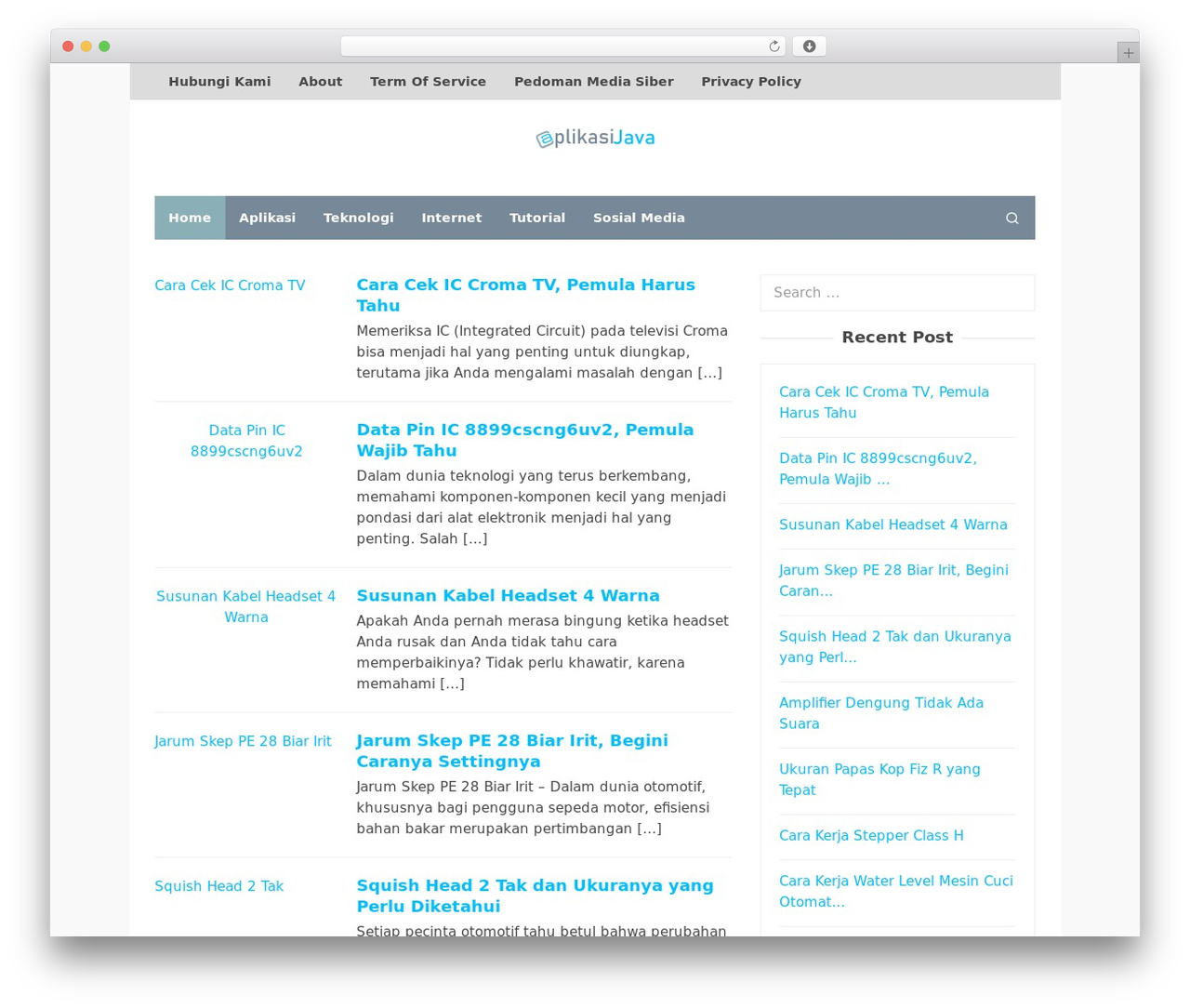This screenshot has width=1190, height=1008.
Task: Click the 'Cara Cek IC Croma TV' thumbnail
Action: (230, 285)
